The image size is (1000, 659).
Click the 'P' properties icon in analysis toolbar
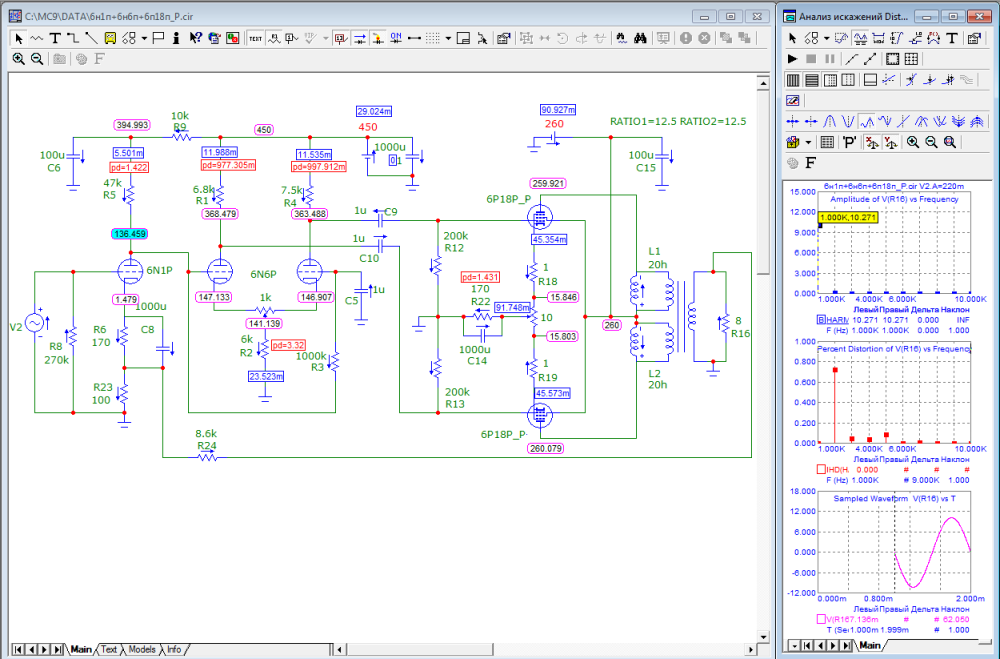tap(849, 142)
